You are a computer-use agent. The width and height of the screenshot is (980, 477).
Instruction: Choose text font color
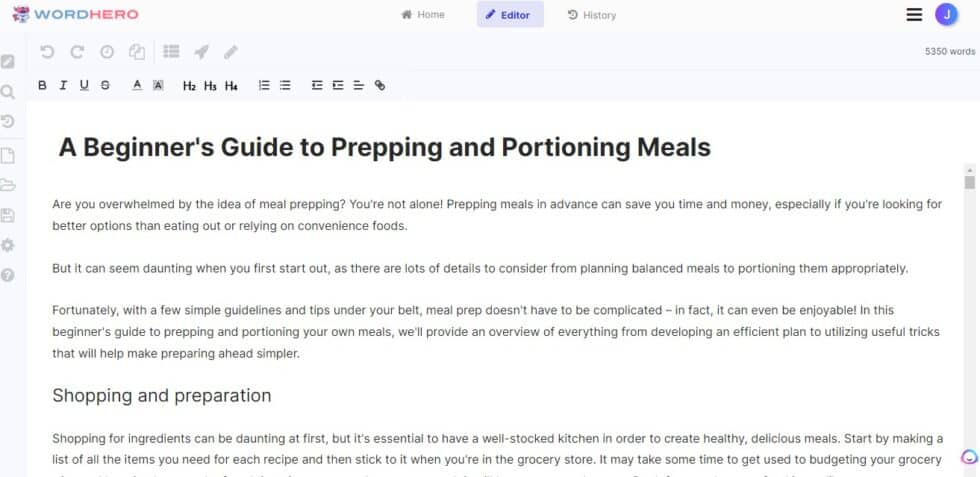[x=137, y=86]
